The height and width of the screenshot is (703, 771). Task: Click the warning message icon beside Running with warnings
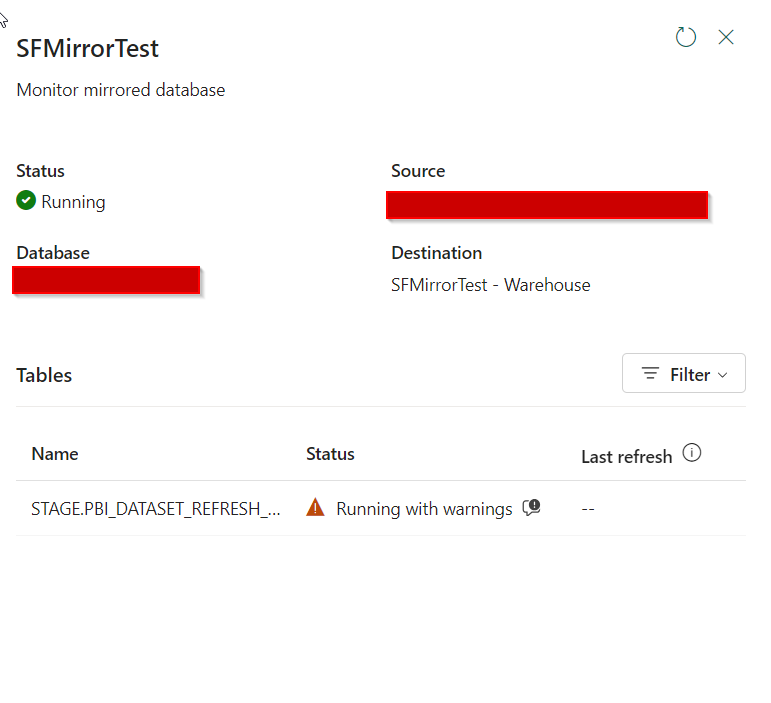(532, 507)
